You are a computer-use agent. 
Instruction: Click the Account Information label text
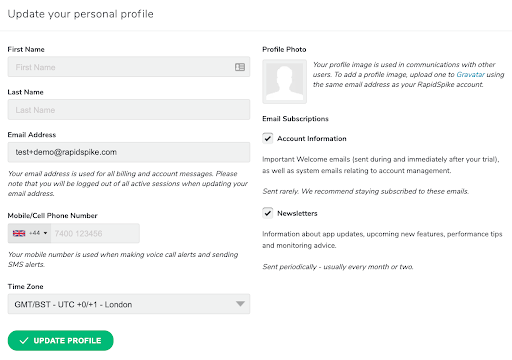(x=312, y=138)
